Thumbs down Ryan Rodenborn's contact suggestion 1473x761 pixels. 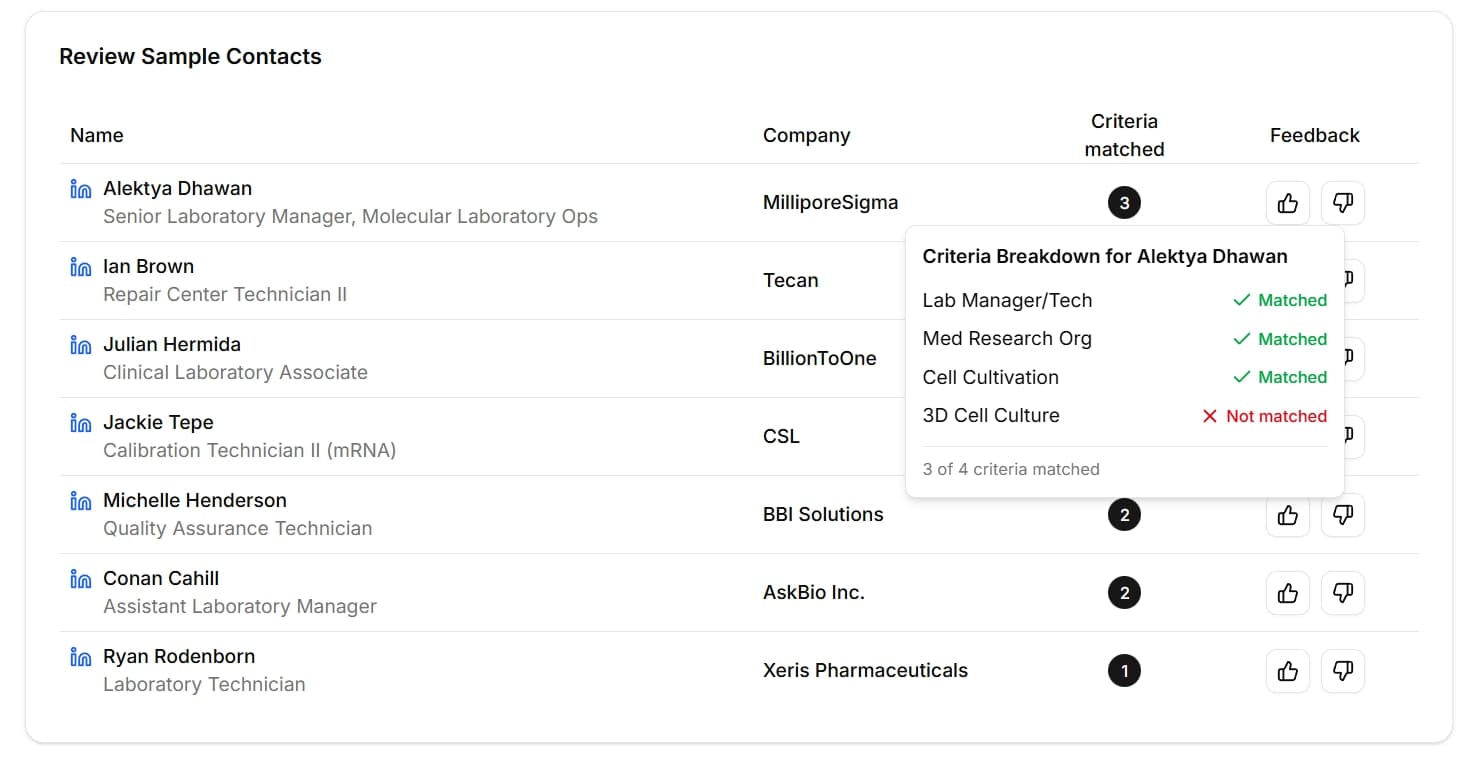(x=1343, y=670)
